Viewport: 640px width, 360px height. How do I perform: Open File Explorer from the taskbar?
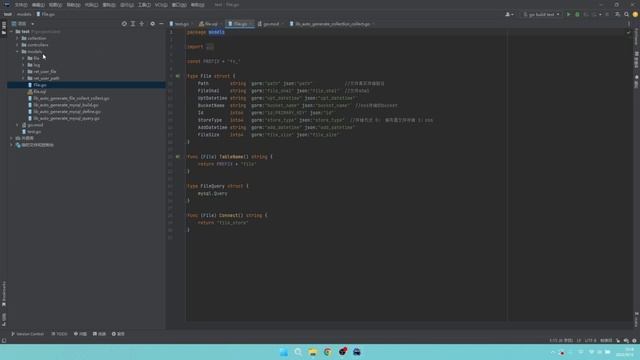(x=313, y=352)
